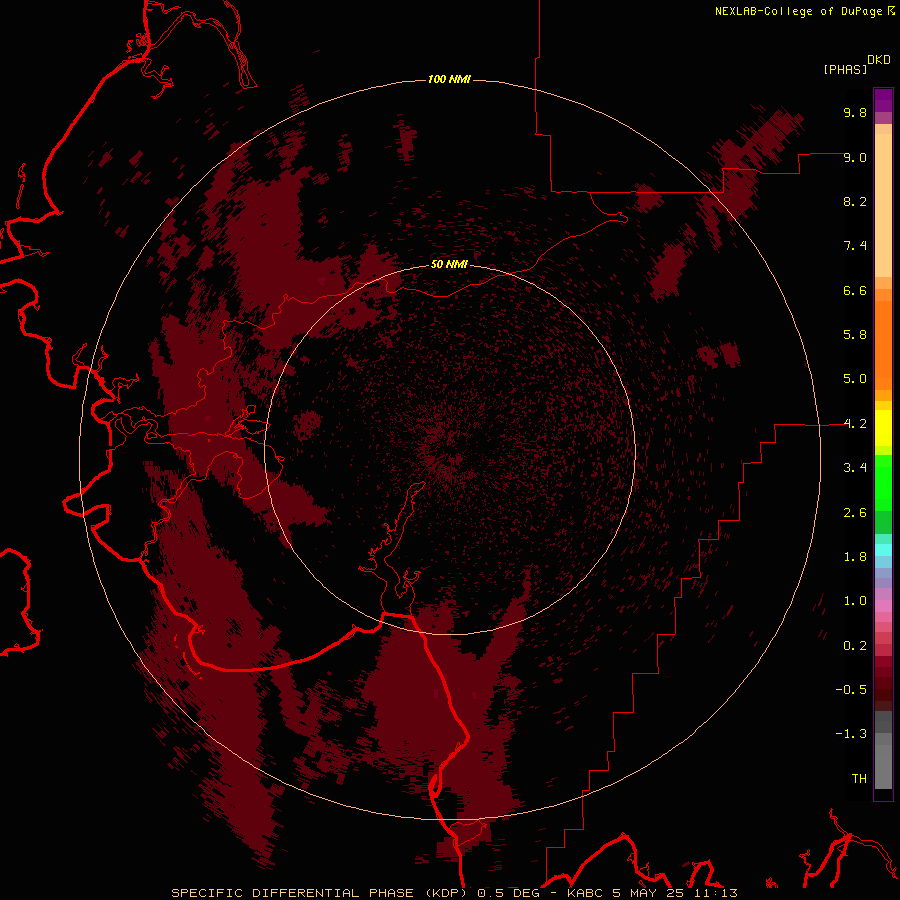
Task: Click the 0.2 value on the color scale
Action: pyautogui.click(x=855, y=646)
